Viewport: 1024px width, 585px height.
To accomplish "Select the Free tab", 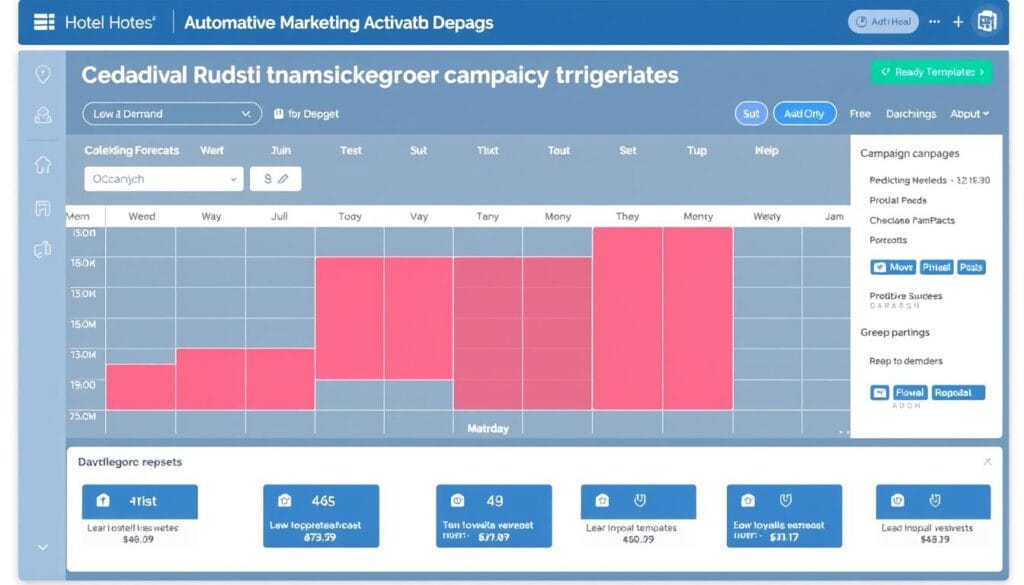I will (860, 114).
